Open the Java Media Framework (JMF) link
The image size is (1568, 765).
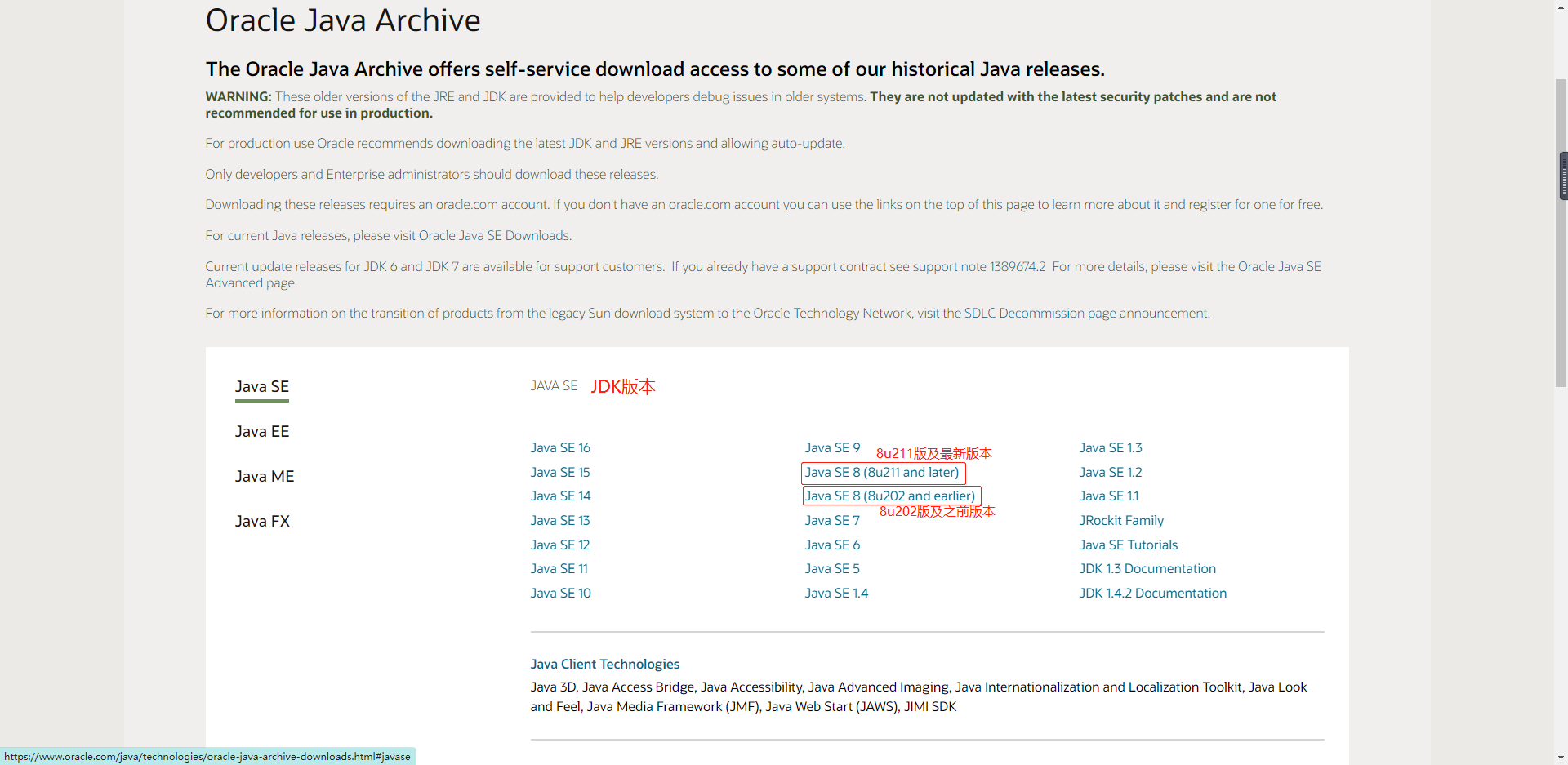[671, 707]
